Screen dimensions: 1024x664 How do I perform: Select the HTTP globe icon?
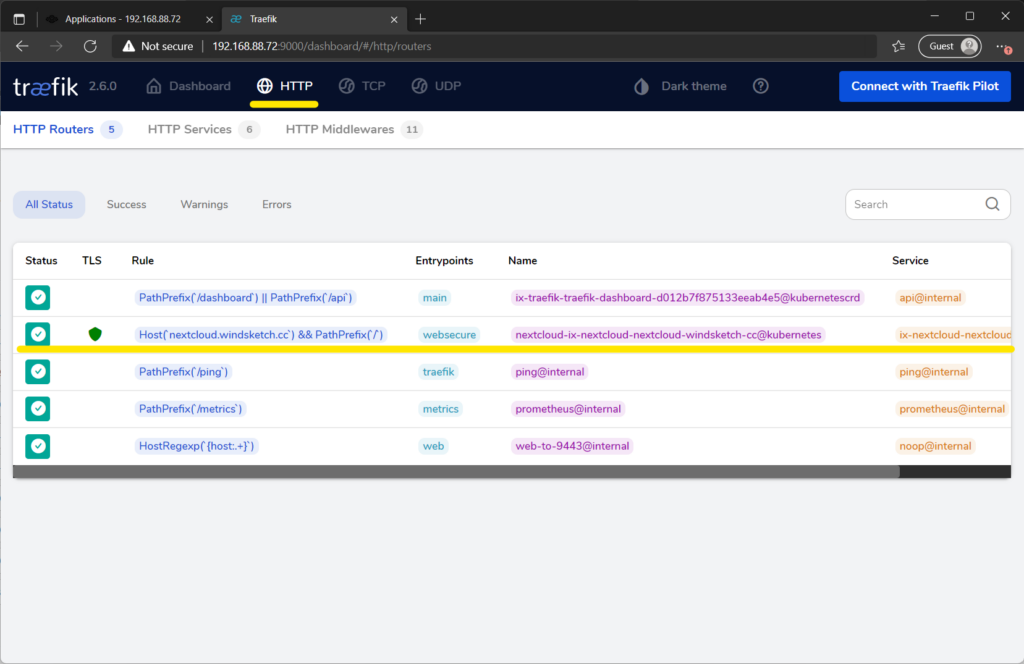[264, 86]
